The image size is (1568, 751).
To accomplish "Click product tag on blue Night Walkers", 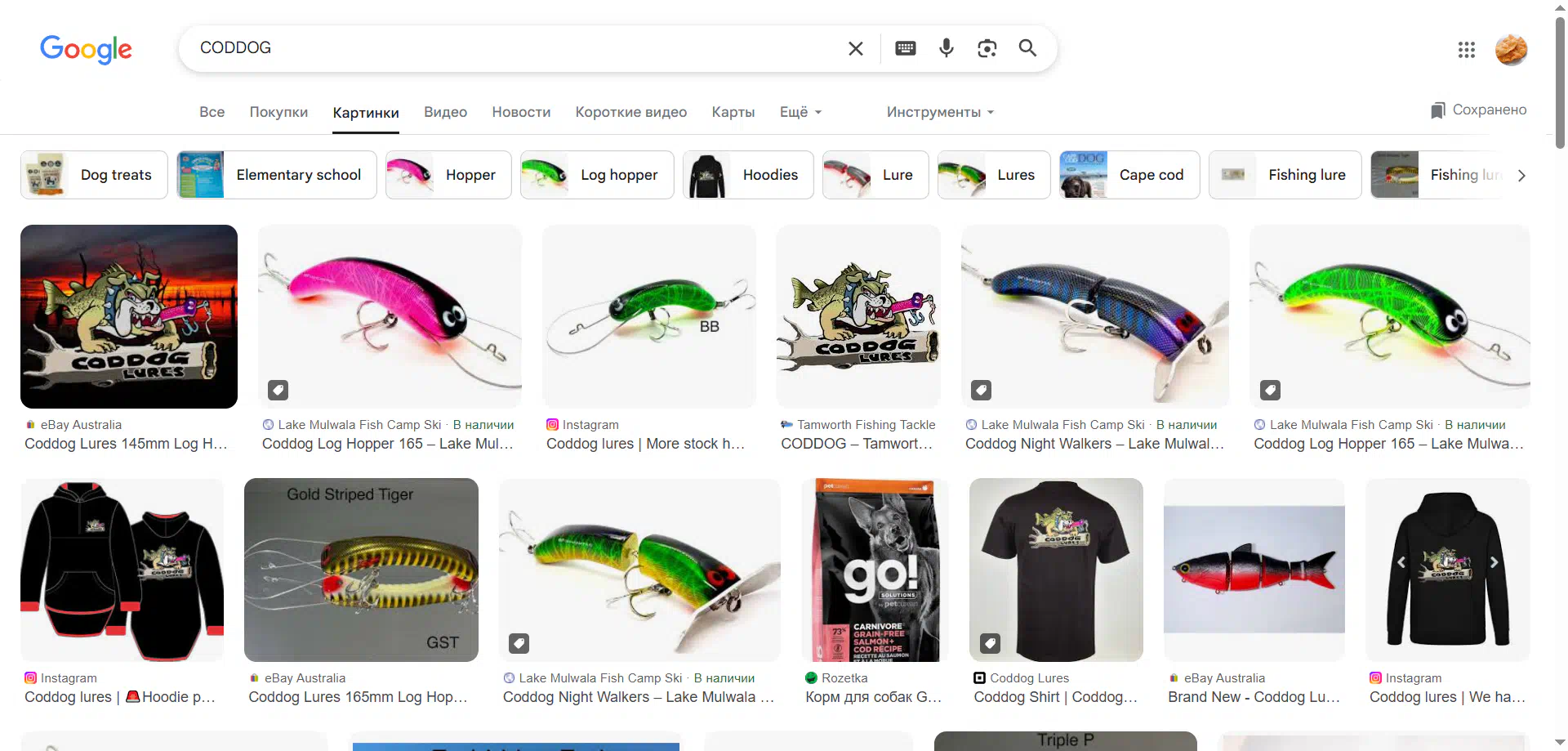I will pos(982,390).
